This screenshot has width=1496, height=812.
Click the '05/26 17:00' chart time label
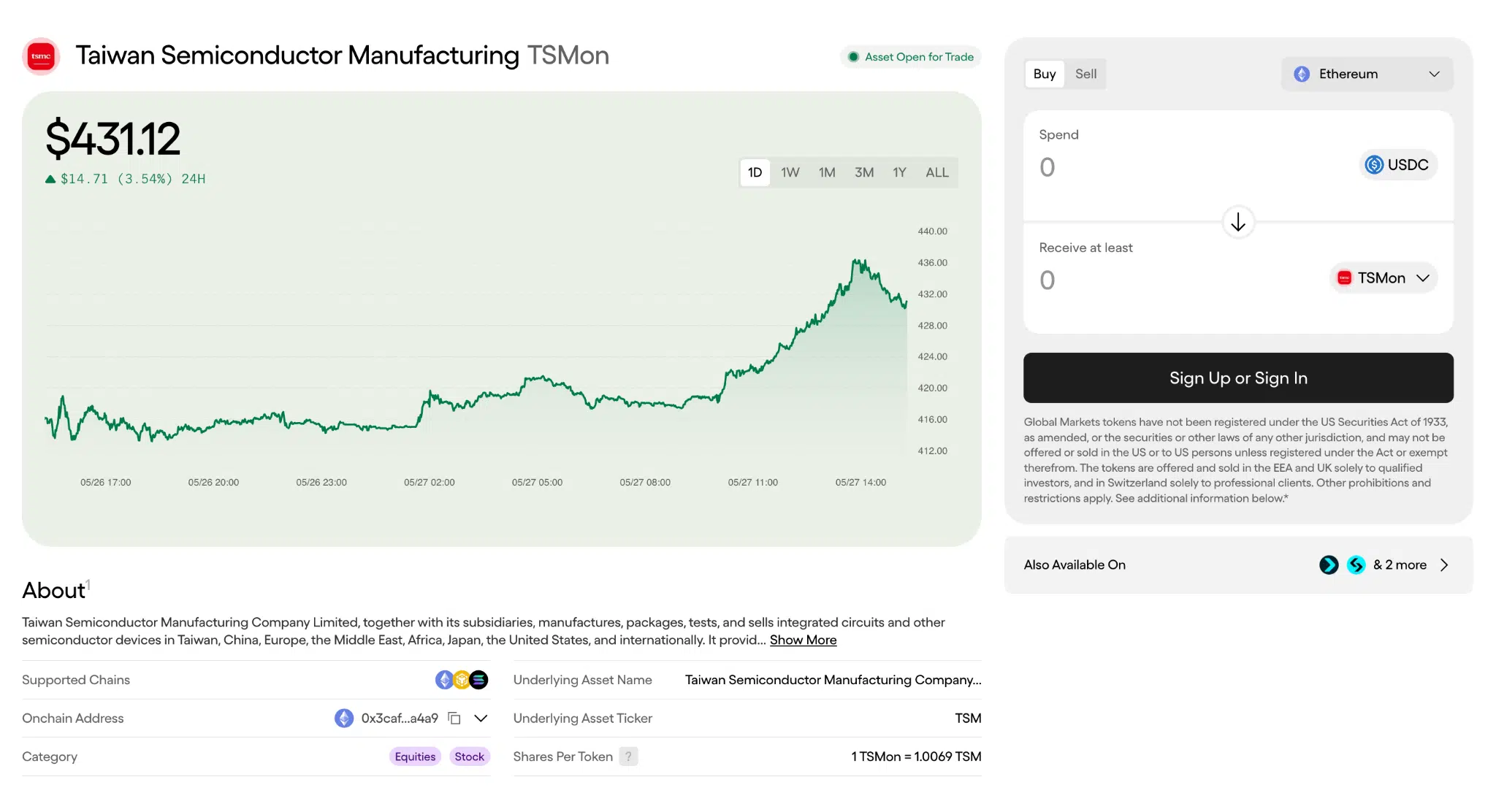106,483
